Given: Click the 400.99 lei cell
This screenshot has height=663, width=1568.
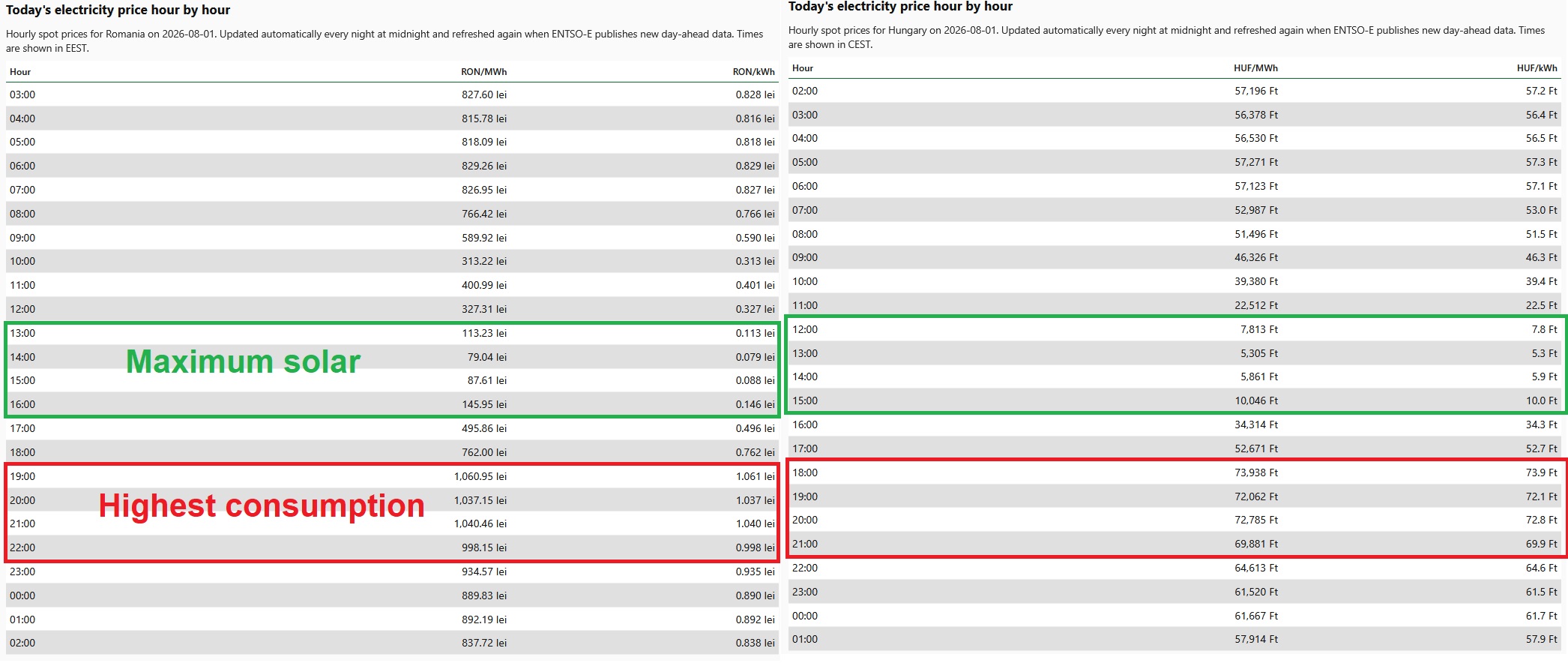Looking at the screenshot, I should [484, 285].
